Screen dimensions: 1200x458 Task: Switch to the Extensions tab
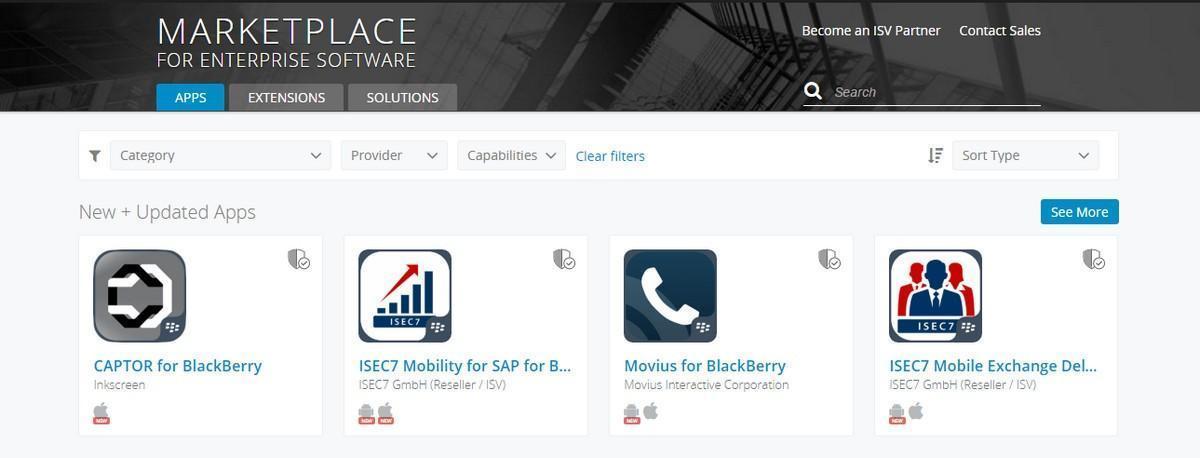coord(286,98)
